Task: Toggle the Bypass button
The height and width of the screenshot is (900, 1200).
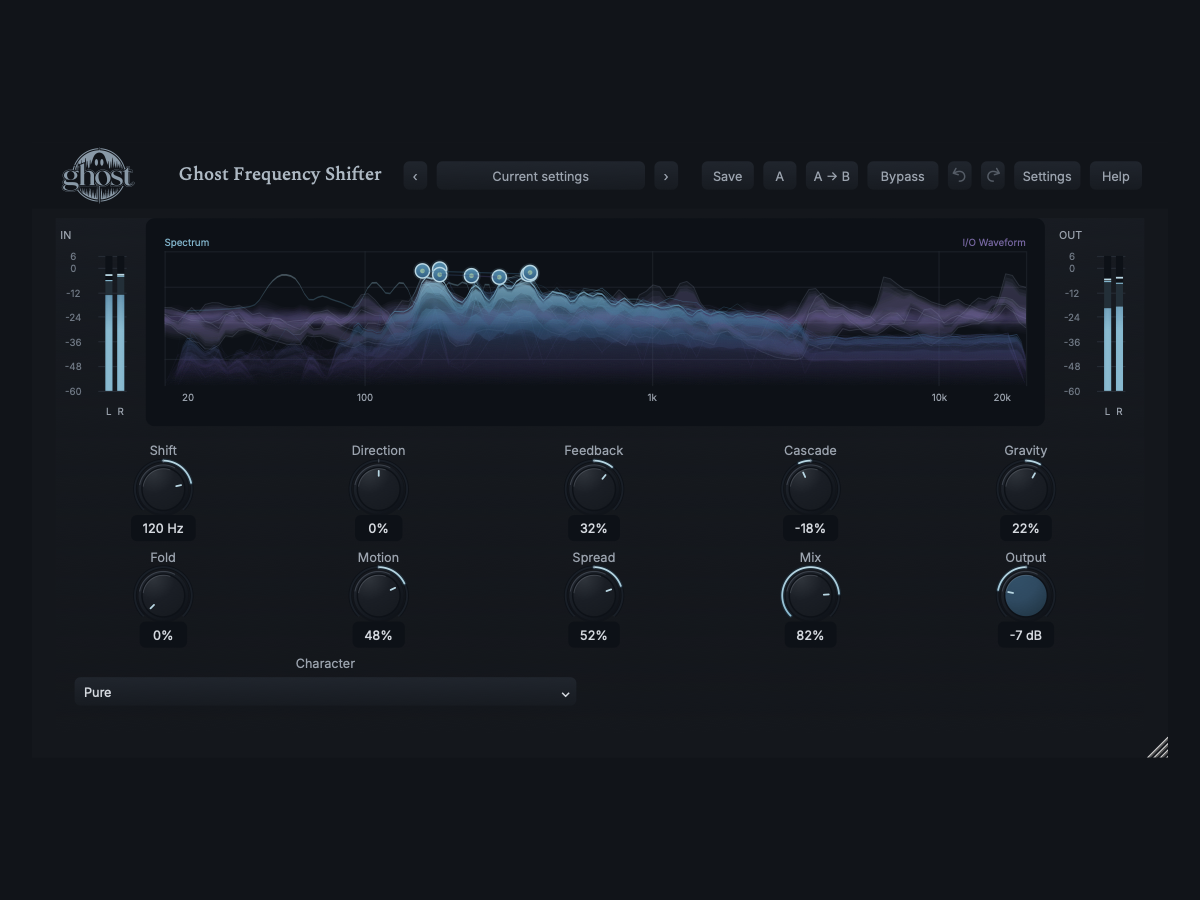Action: (x=902, y=176)
